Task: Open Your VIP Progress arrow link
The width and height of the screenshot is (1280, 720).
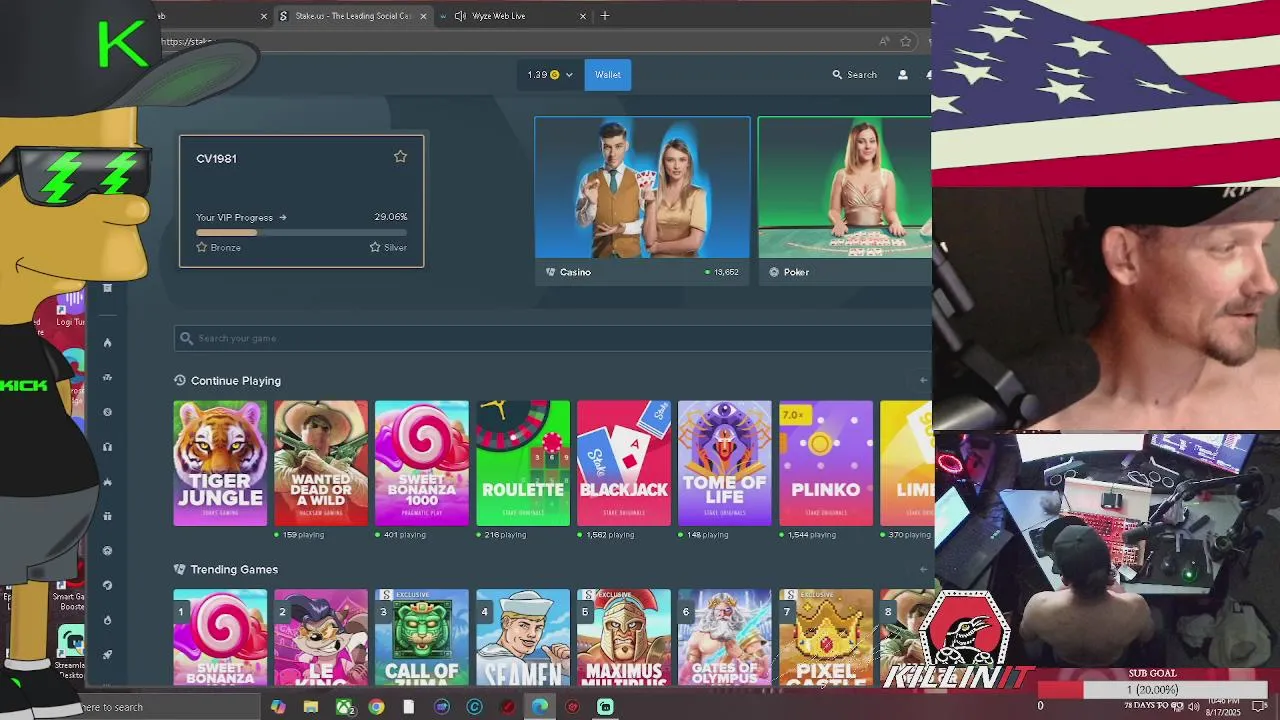Action: (283, 217)
